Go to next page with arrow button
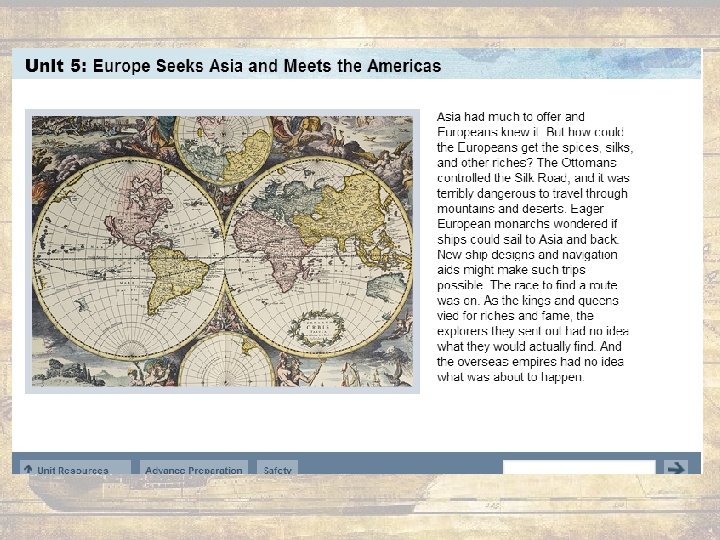The image size is (720, 540). tap(675, 467)
